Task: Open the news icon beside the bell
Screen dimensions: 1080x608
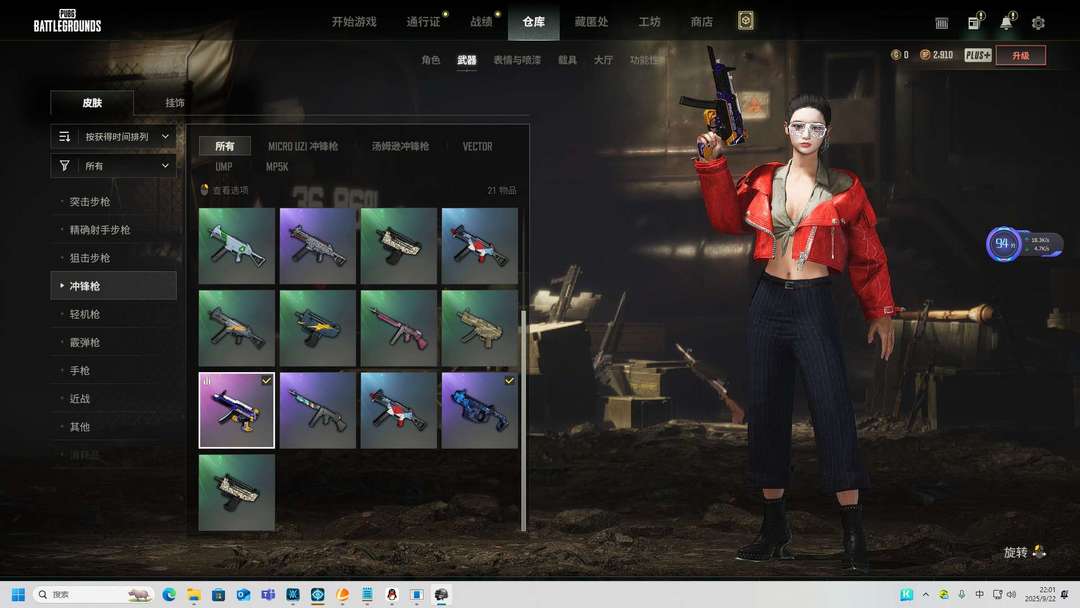Action: (974, 23)
